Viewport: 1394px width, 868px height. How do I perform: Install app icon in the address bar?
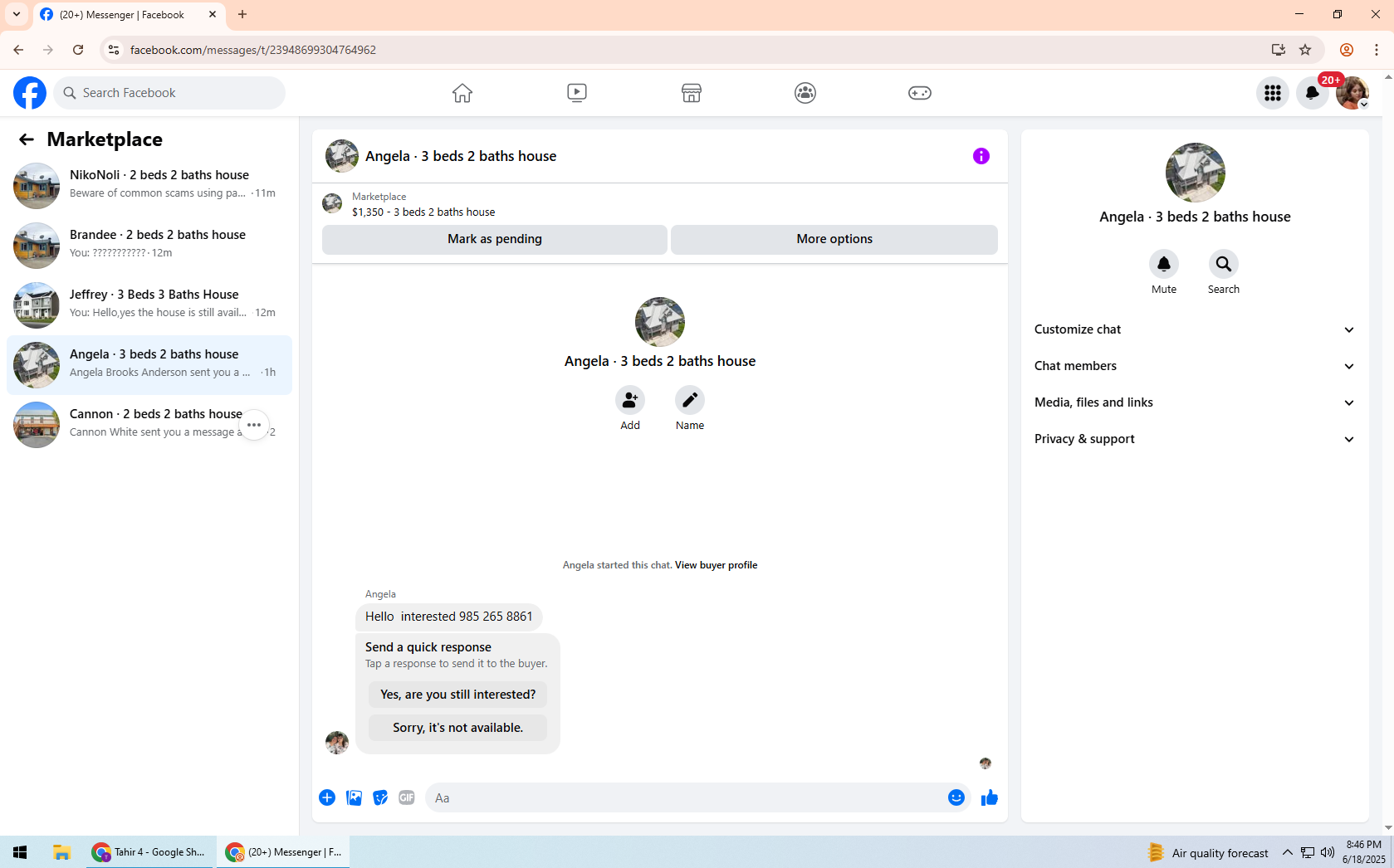[x=1279, y=50]
